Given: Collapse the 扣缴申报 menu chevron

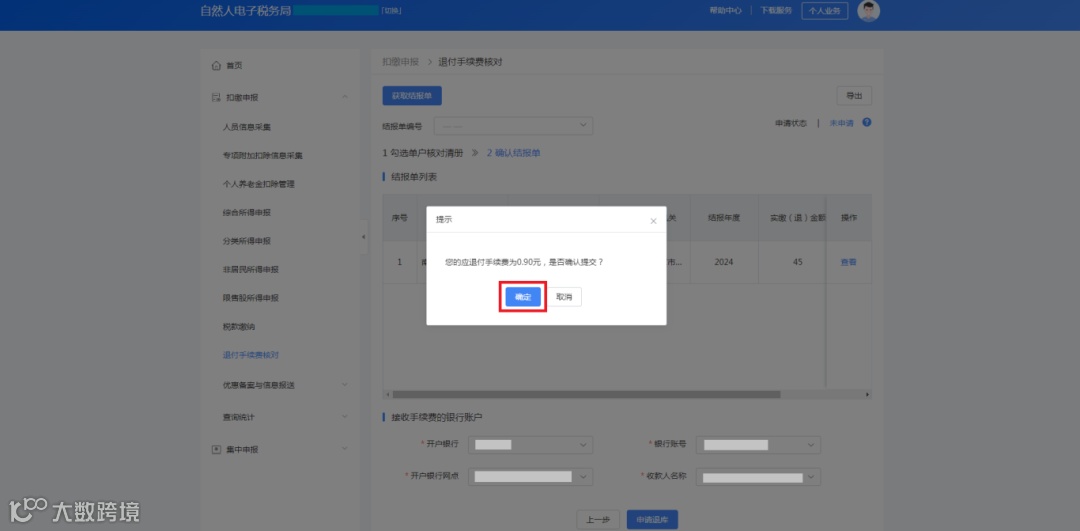Looking at the screenshot, I should [x=344, y=98].
